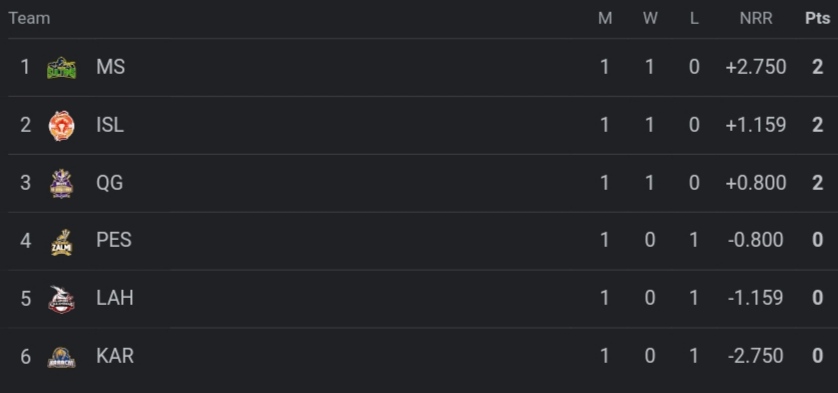838x393 pixels.
Task: Sort by the Pts column header
Action: coord(818,18)
